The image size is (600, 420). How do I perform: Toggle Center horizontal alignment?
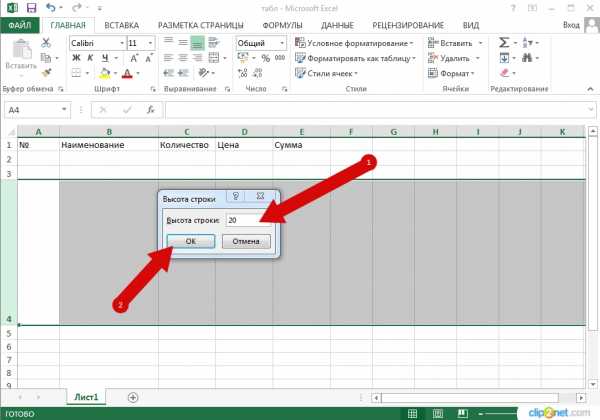click(183, 58)
